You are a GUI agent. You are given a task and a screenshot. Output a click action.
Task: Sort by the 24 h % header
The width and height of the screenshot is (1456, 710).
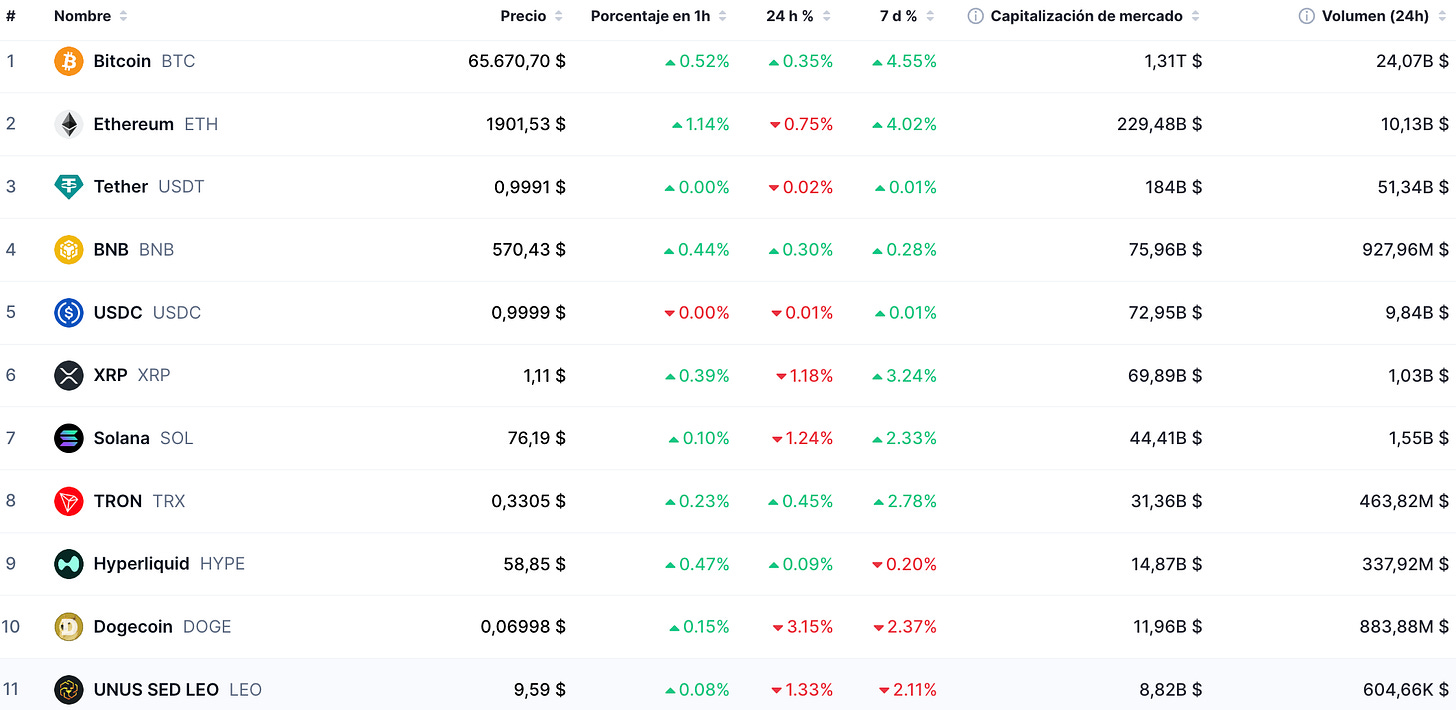pyautogui.click(x=790, y=16)
